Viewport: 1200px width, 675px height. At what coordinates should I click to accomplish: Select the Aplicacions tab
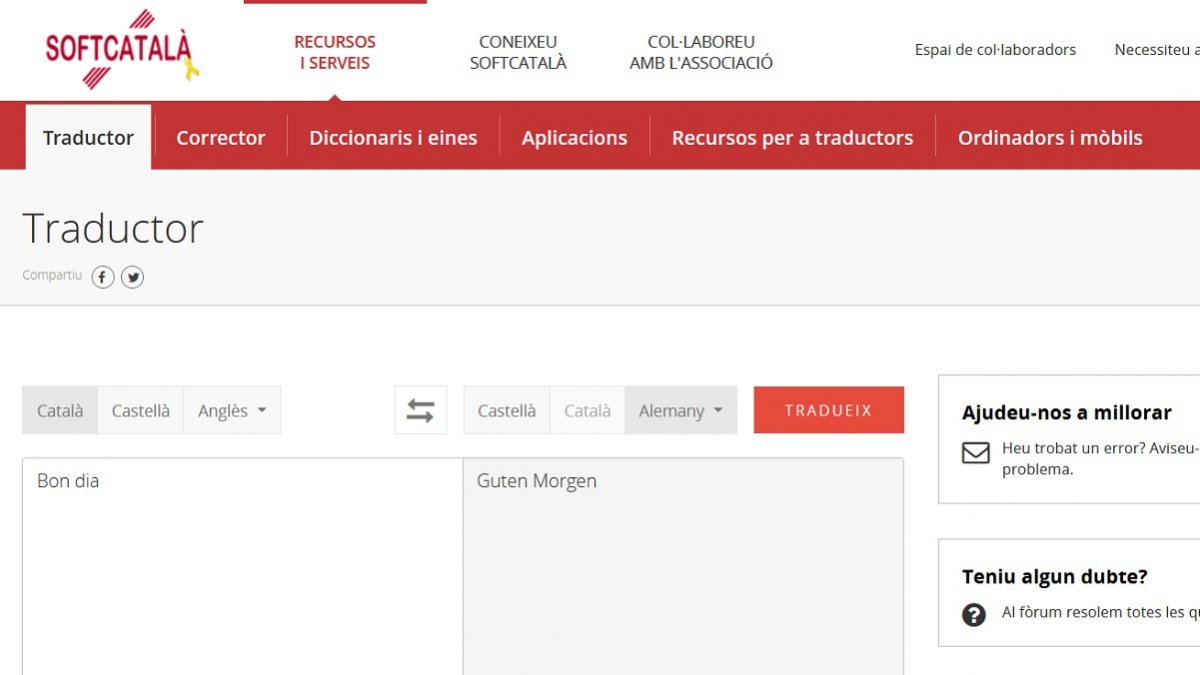coord(574,137)
